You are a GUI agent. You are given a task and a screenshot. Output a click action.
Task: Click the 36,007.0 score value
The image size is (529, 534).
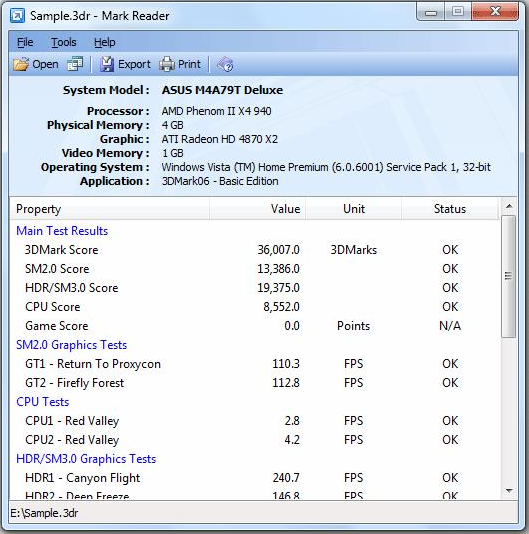pos(278,250)
